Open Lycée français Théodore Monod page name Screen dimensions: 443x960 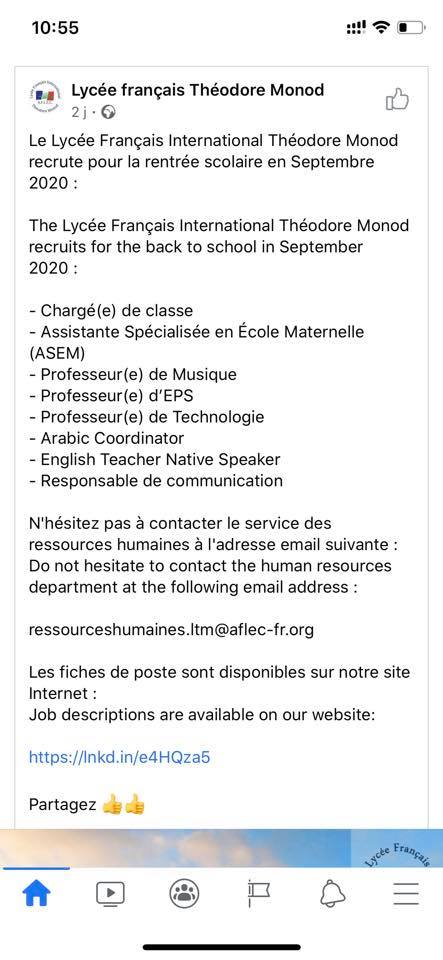pos(198,90)
